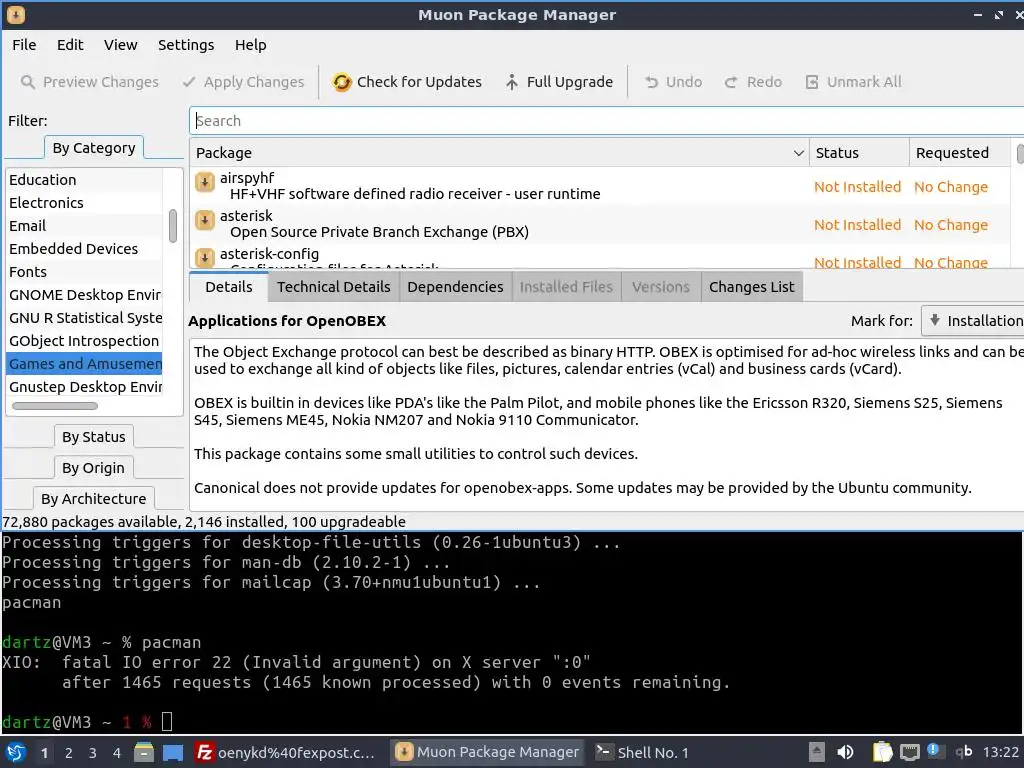Click the Preview Changes magnifier icon
The width and height of the screenshot is (1024, 768).
point(27,82)
